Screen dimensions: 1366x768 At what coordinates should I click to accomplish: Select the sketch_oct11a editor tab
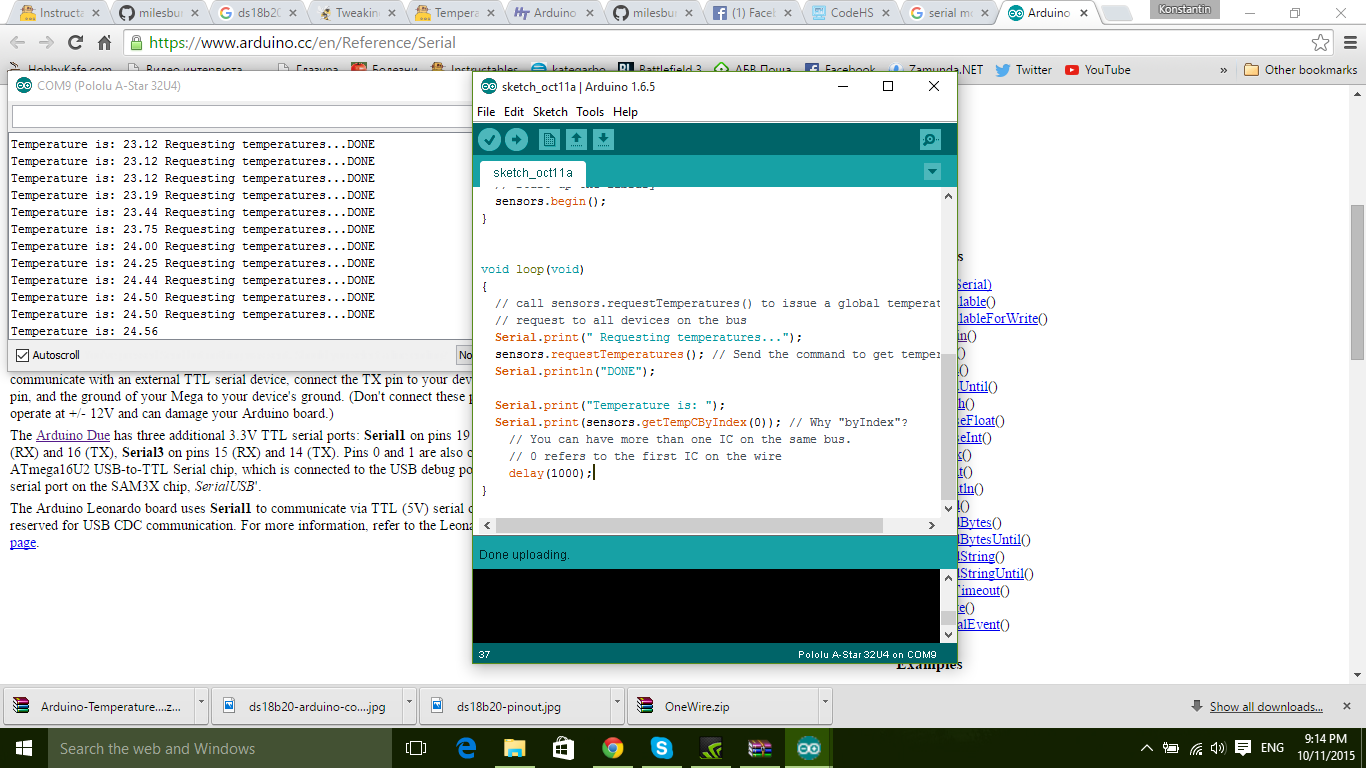click(533, 173)
